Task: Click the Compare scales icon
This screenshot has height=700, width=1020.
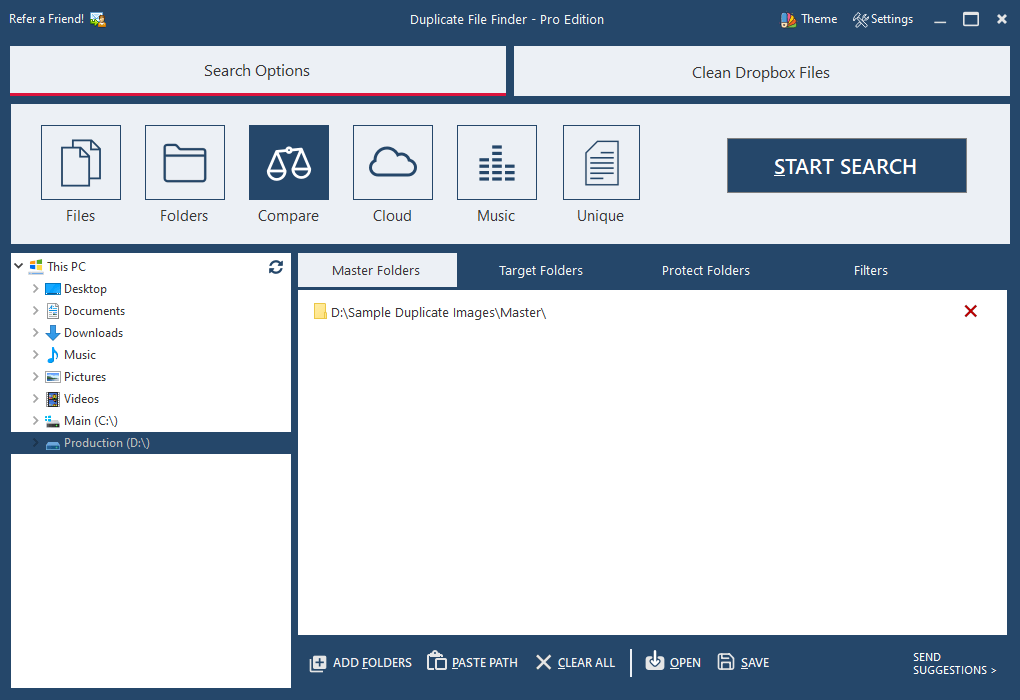Action: pyautogui.click(x=289, y=163)
